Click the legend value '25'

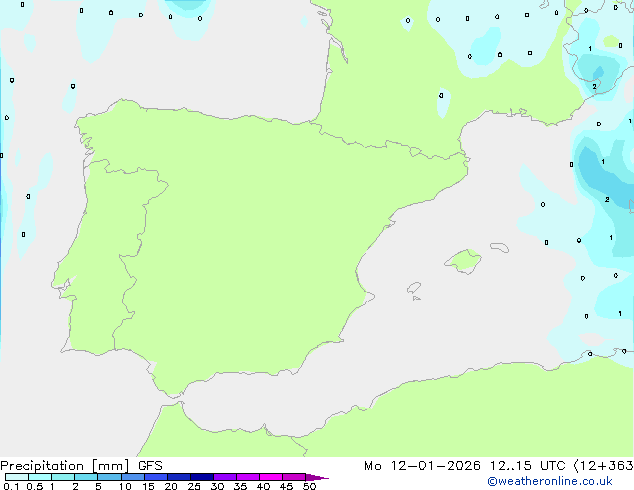pyautogui.click(x=194, y=486)
